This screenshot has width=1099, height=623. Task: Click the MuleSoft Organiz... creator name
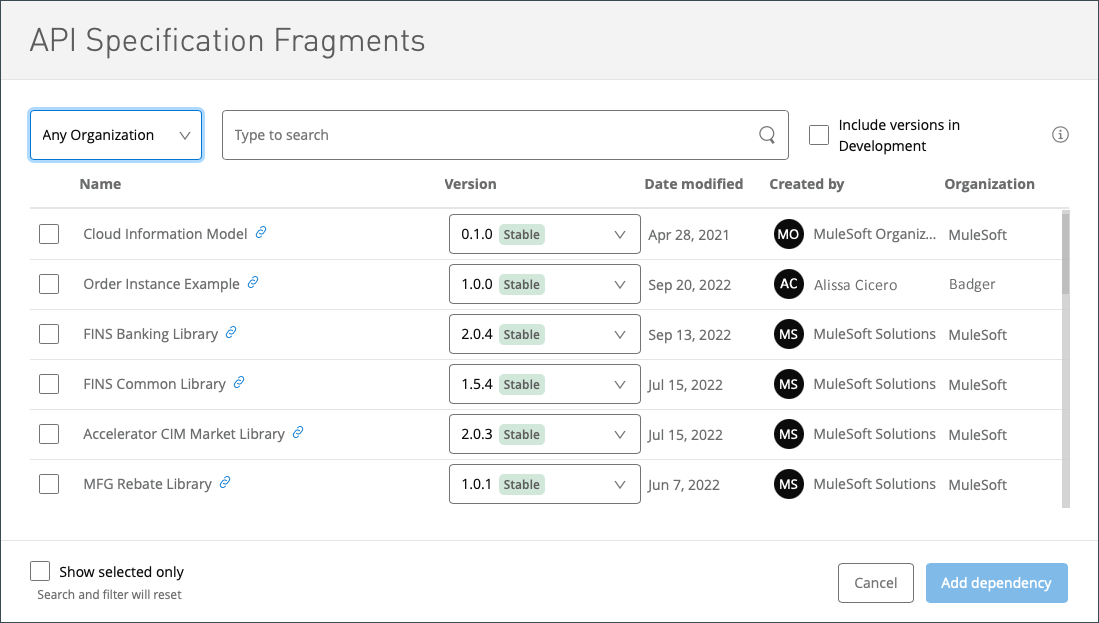[x=875, y=234]
